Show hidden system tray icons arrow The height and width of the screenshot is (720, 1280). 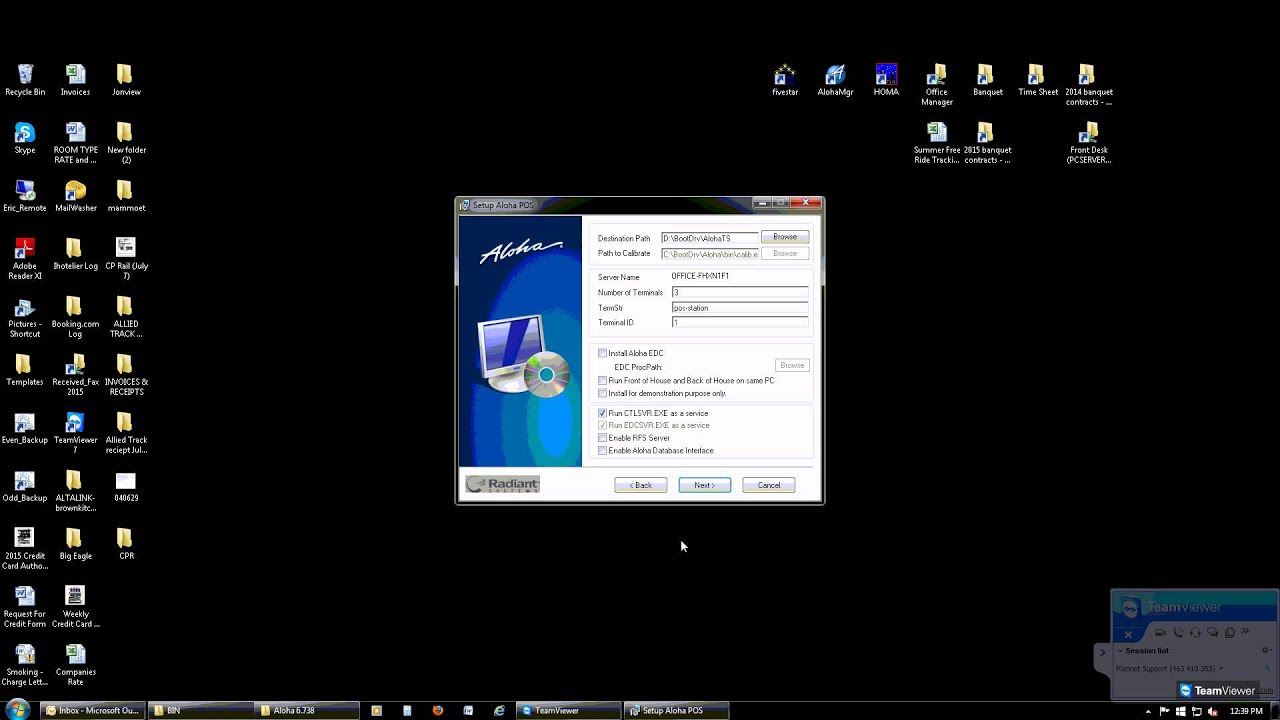coord(1148,712)
